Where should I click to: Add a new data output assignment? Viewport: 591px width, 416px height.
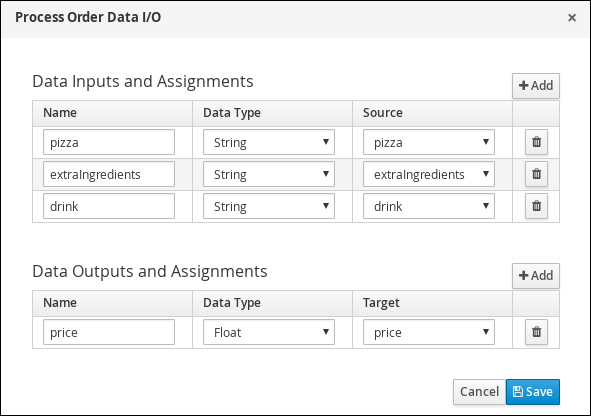(x=536, y=275)
